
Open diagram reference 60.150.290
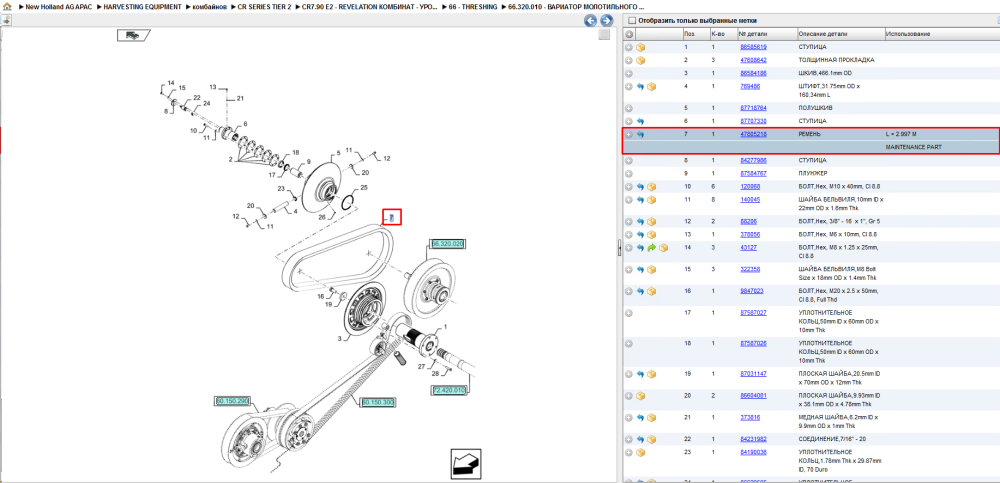point(232,401)
